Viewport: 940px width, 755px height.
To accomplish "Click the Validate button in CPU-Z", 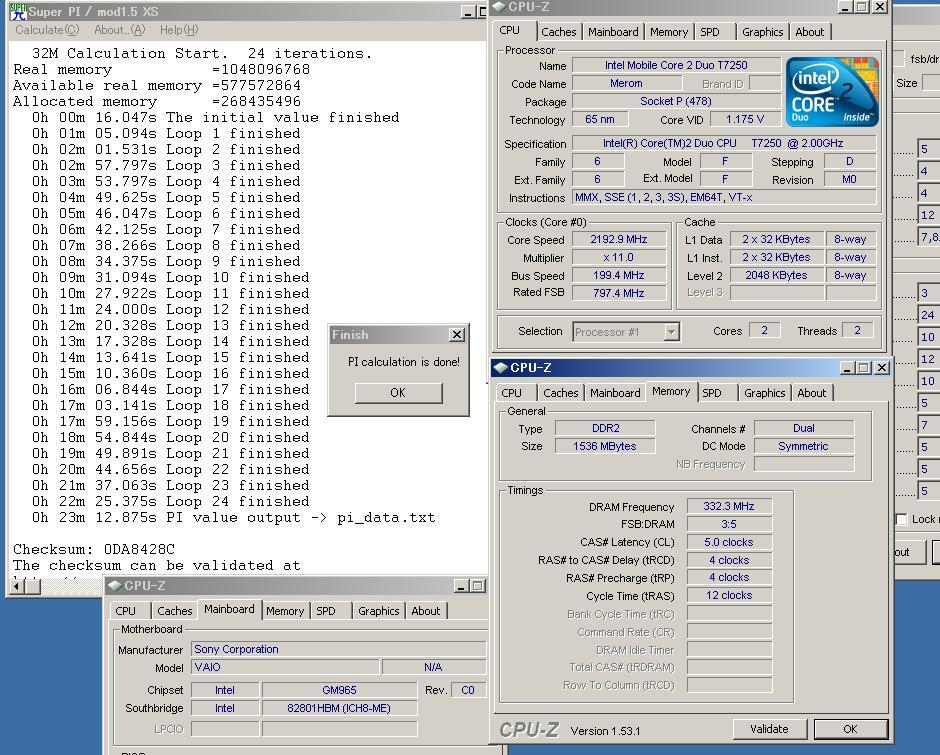I will point(769,729).
